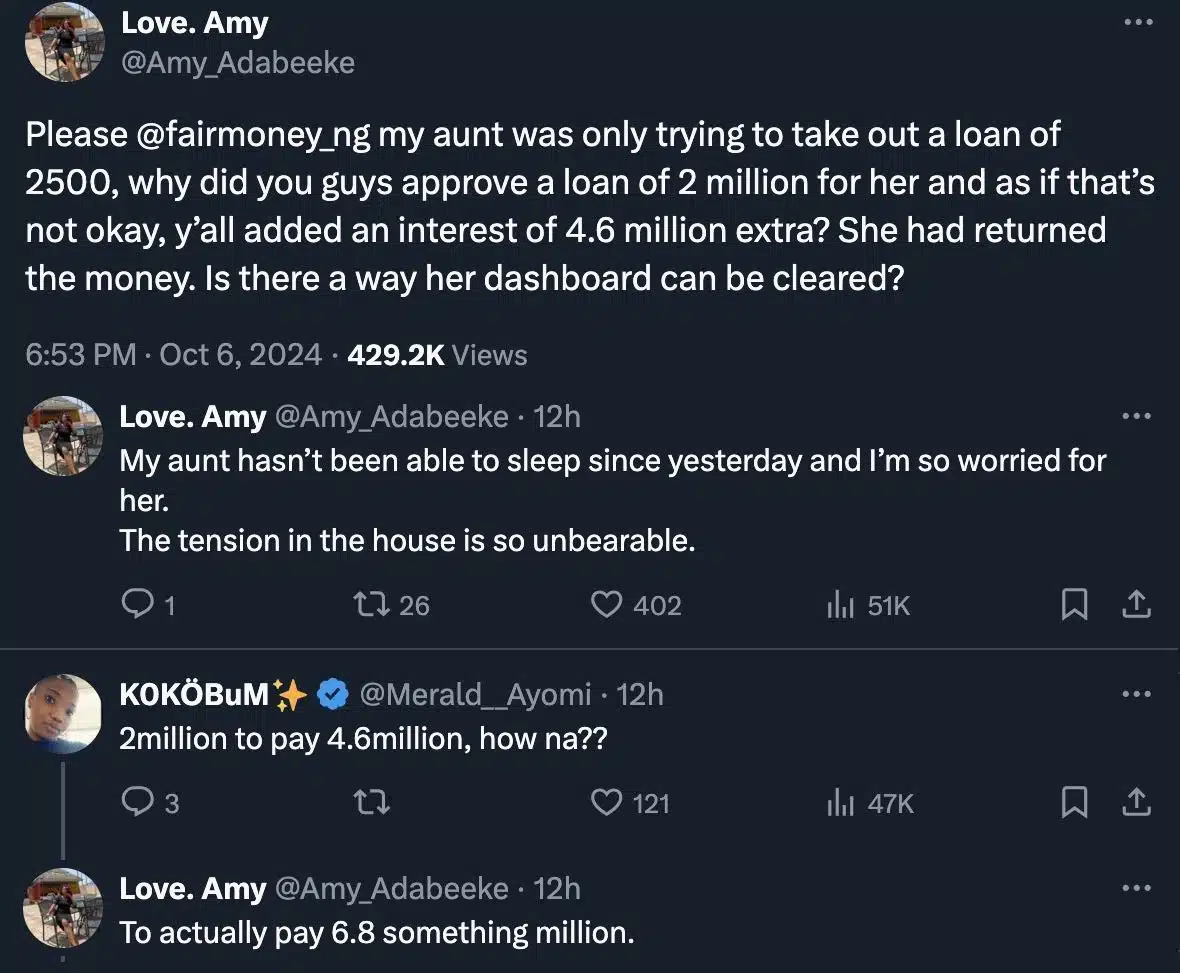Image resolution: width=1180 pixels, height=973 pixels.
Task: View analytics showing 47K views
Action: 838,802
